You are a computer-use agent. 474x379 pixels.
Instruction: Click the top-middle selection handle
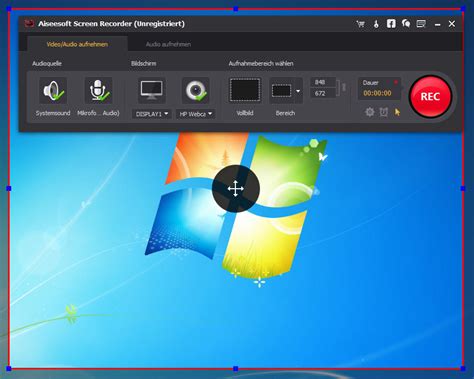click(236, 9)
